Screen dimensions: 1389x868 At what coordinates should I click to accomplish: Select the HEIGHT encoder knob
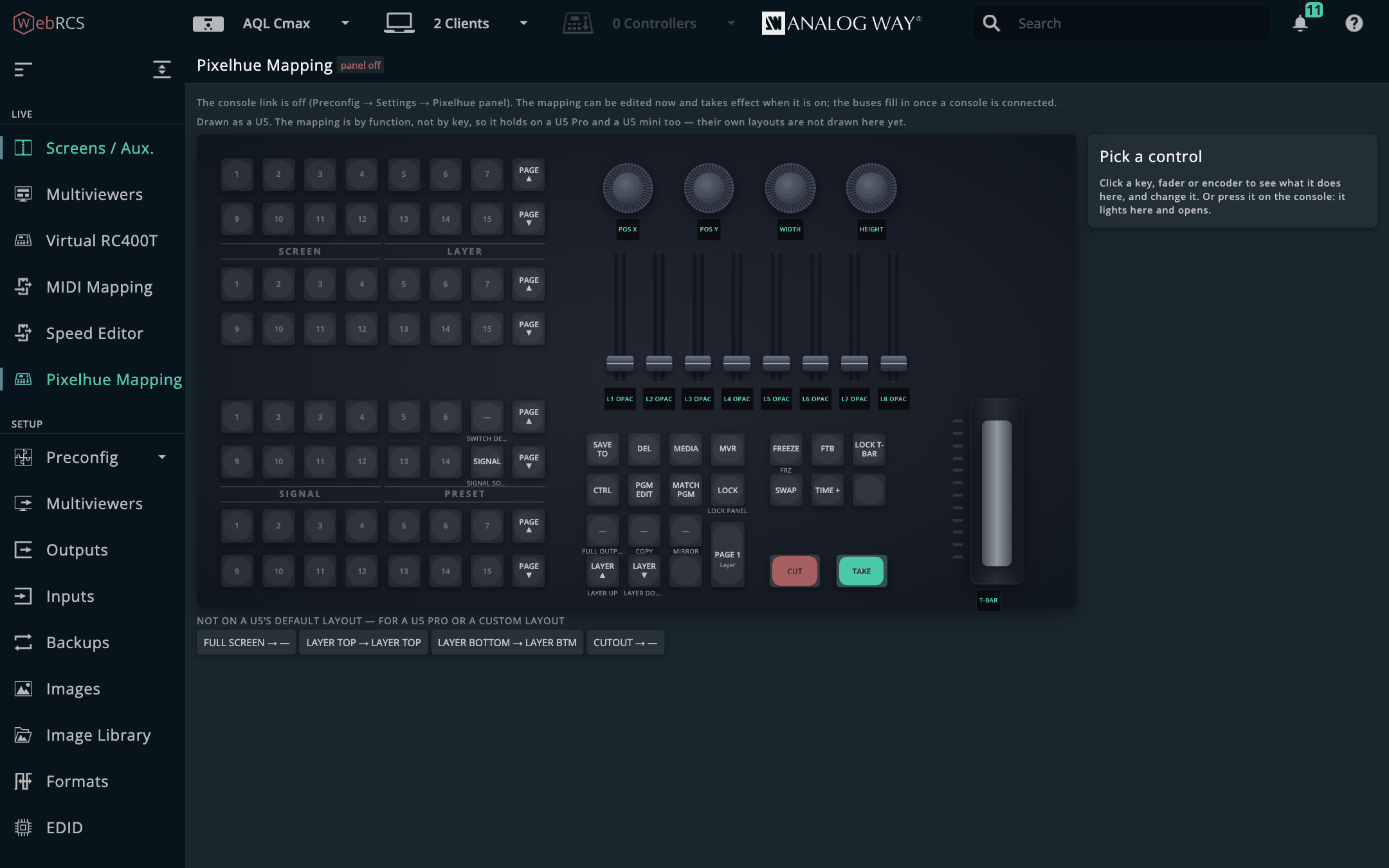tap(871, 188)
